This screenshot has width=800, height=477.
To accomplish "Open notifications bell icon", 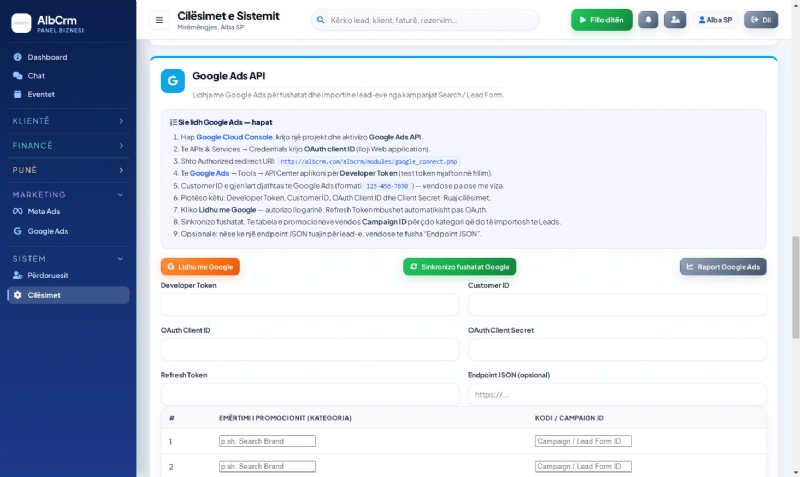I will click(x=648, y=20).
